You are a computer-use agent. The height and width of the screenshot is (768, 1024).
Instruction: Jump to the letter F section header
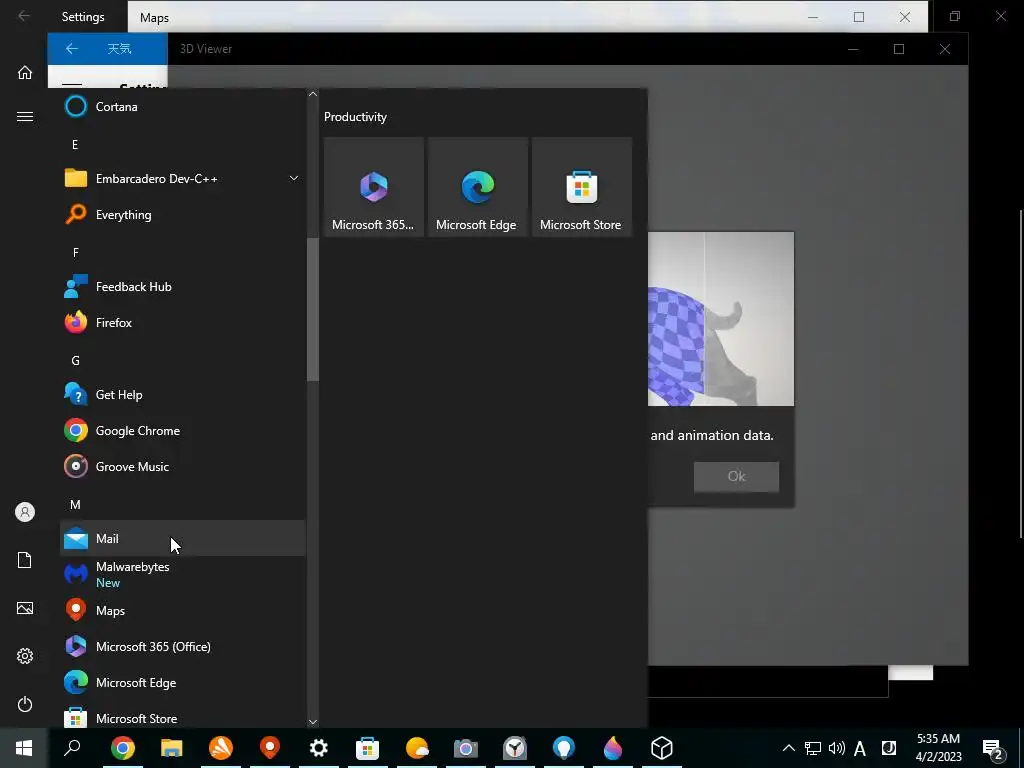click(x=75, y=252)
